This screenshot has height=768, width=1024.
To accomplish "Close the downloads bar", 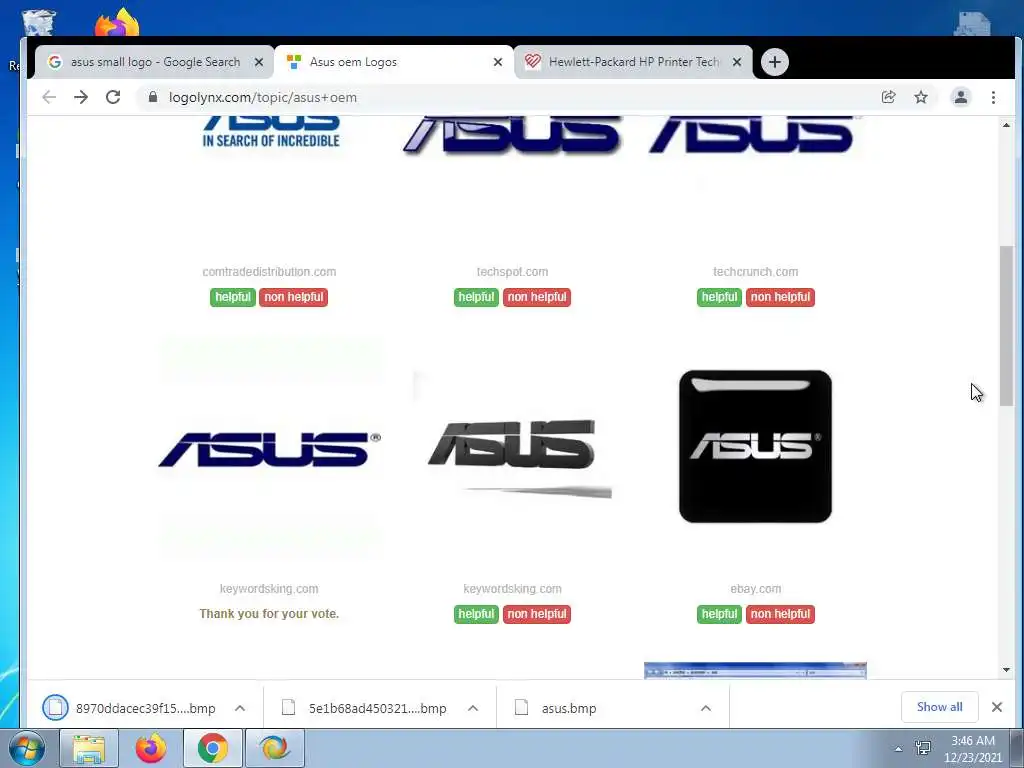I will coord(997,707).
